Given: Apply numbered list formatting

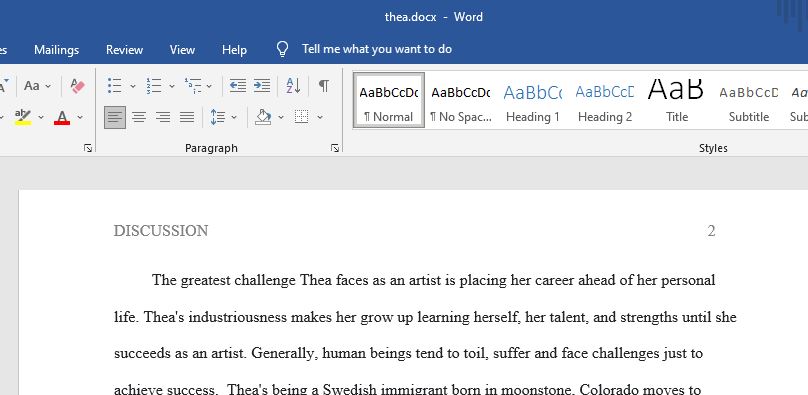Looking at the screenshot, I should pos(154,85).
